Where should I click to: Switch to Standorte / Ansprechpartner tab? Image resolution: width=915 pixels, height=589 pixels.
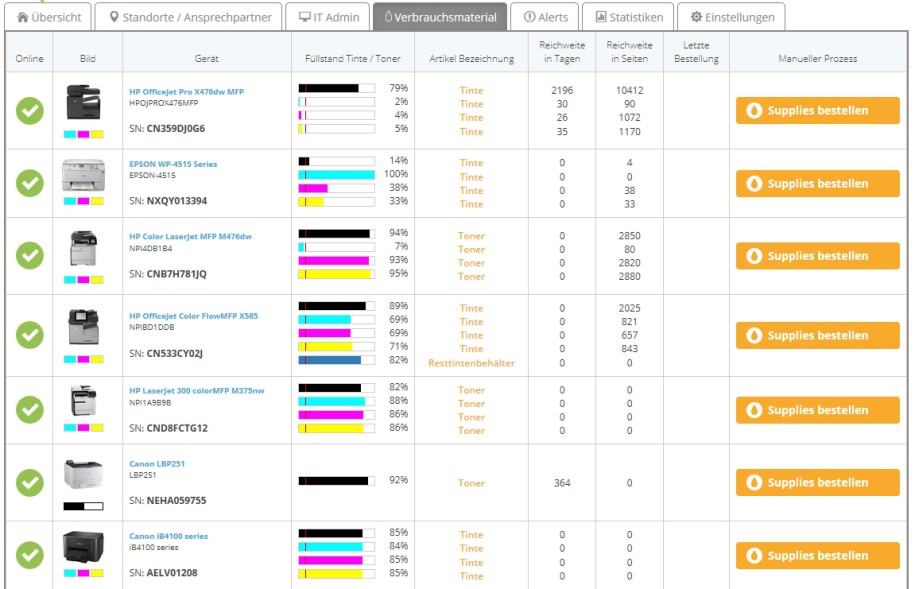point(188,17)
